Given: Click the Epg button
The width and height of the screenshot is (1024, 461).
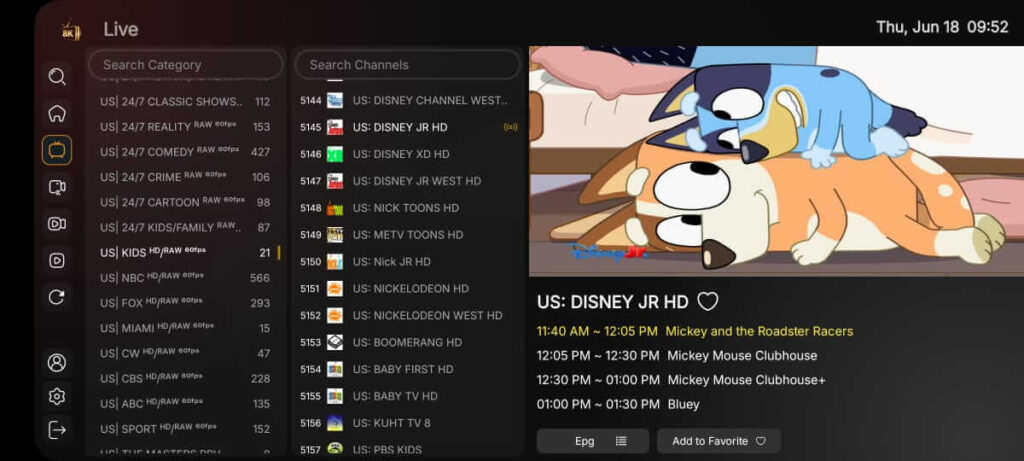Looking at the screenshot, I should coord(592,441).
